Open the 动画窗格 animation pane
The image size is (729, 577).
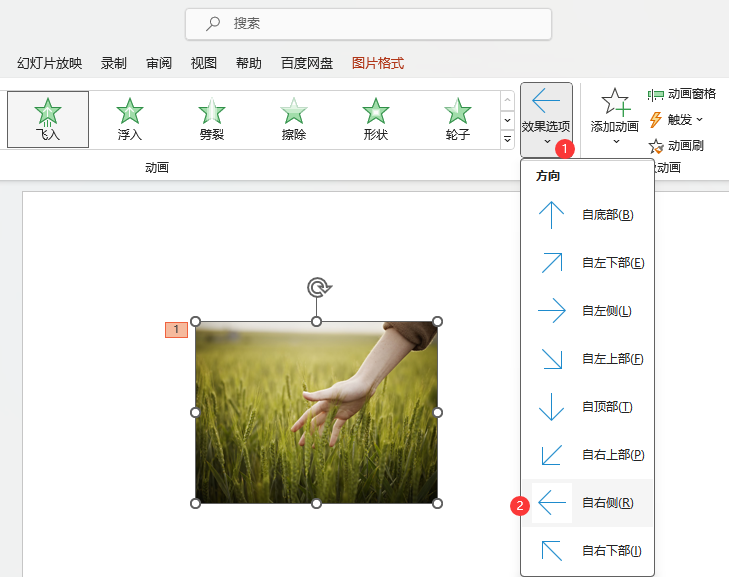(x=682, y=94)
